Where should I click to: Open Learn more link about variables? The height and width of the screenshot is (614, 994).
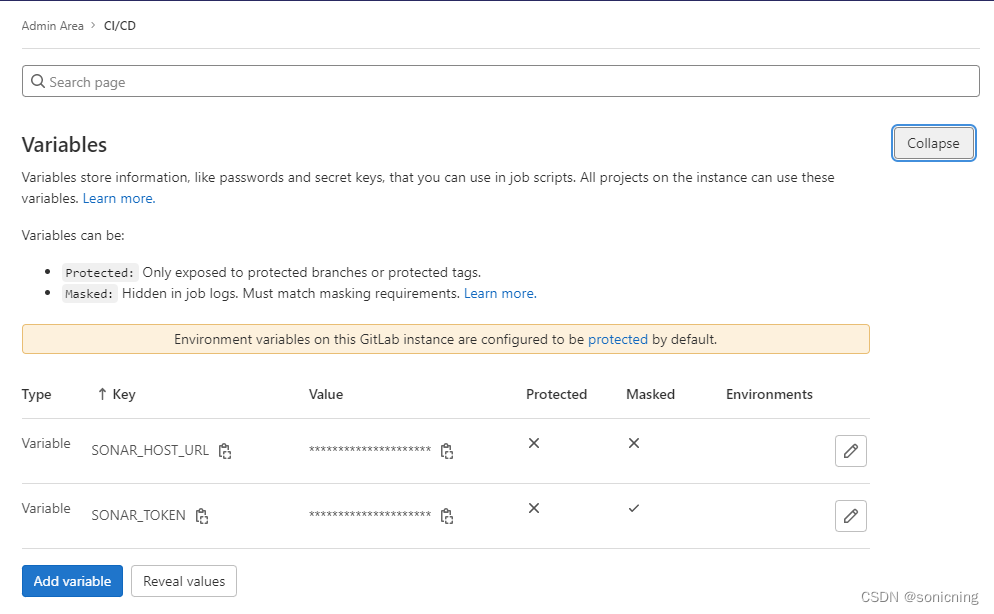tap(118, 198)
